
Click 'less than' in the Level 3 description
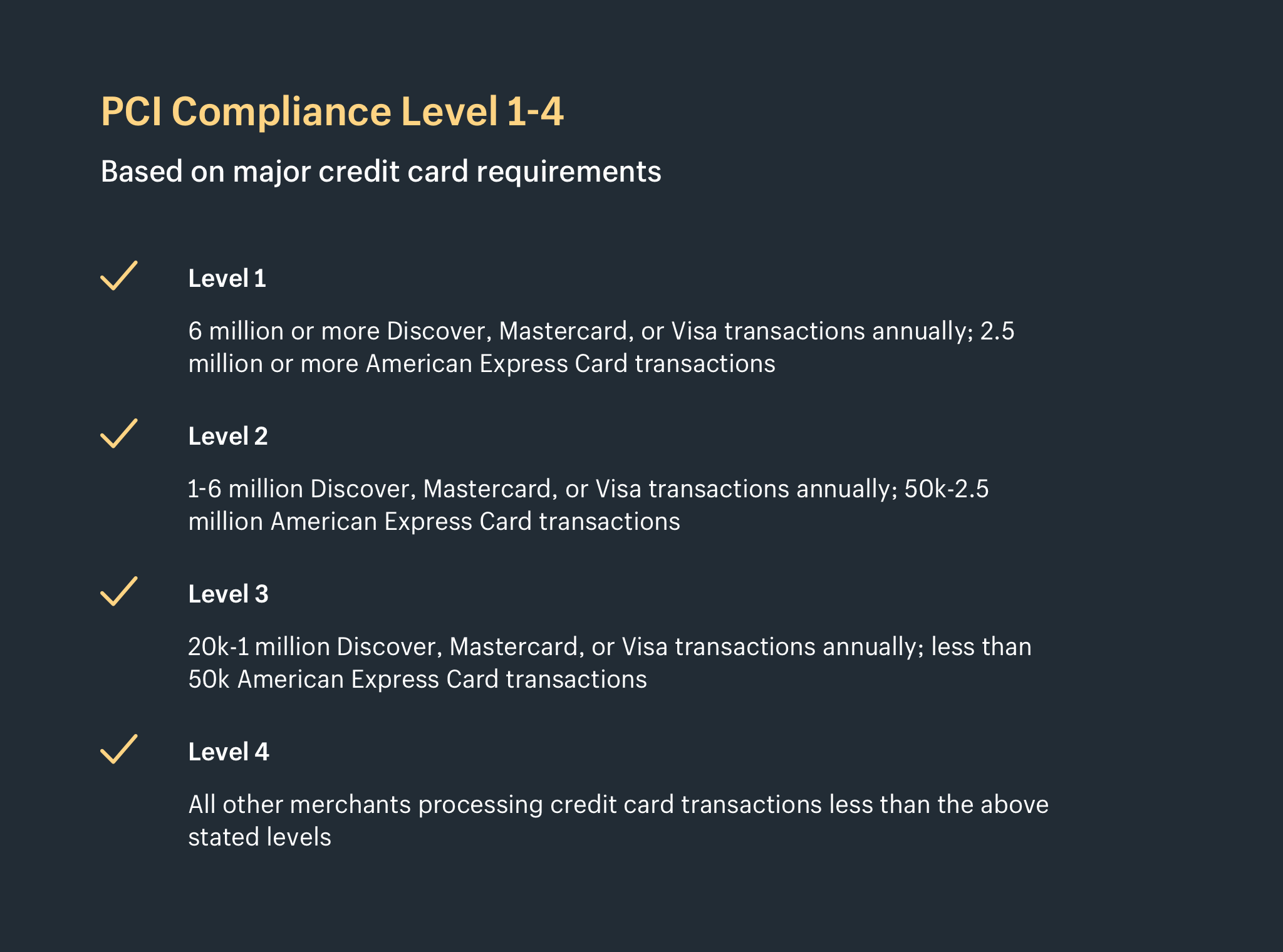coord(981,646)
